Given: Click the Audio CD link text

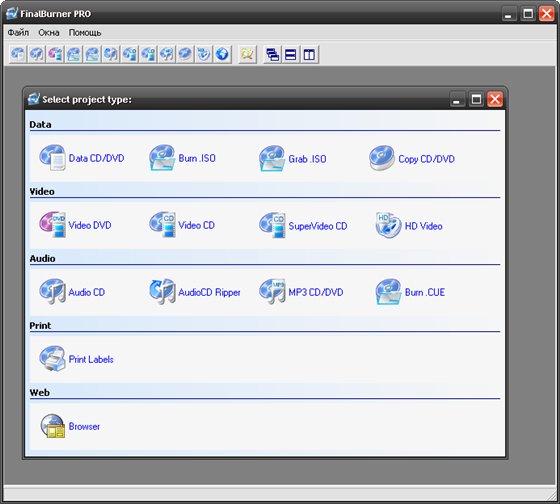Looking at the screenshot, I should pyautogui.click(x=87, y=293).
